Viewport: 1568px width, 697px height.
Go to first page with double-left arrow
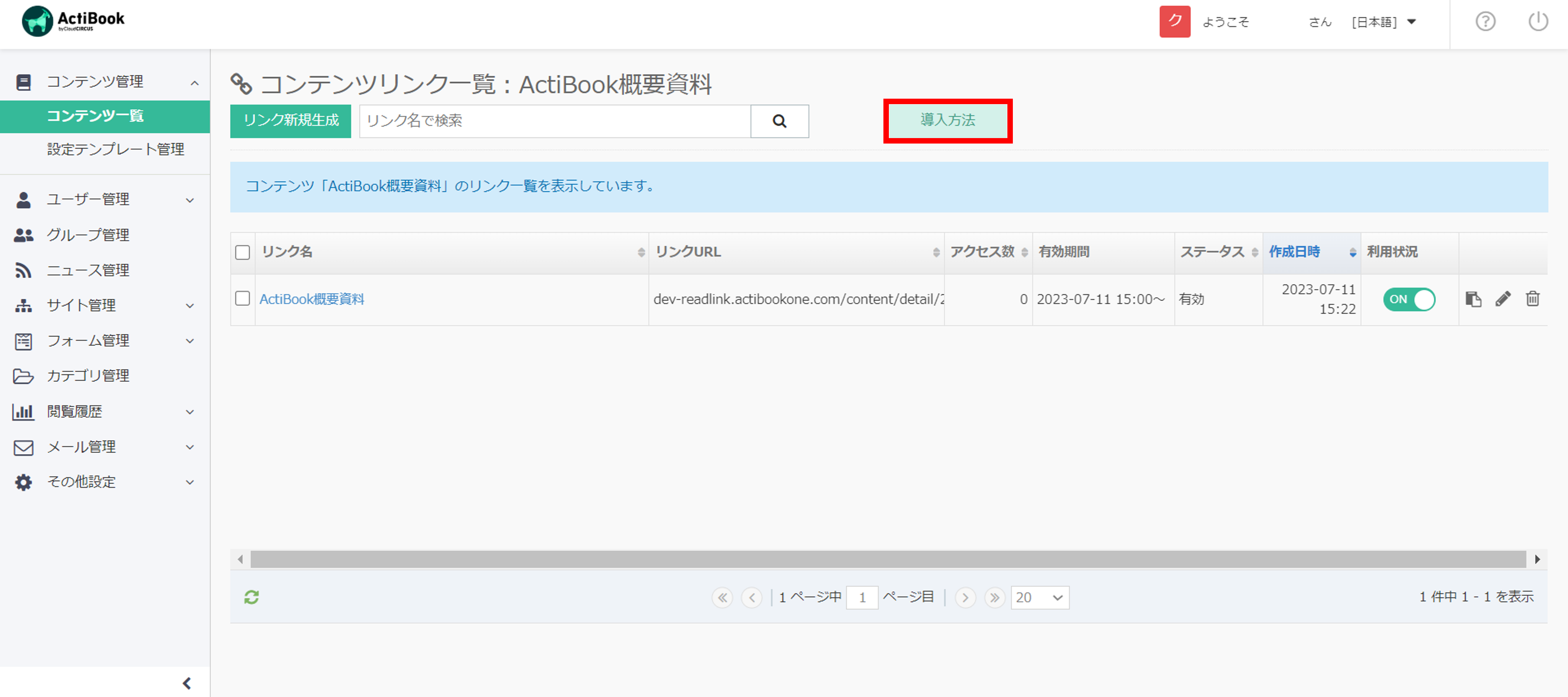point(722,598)
